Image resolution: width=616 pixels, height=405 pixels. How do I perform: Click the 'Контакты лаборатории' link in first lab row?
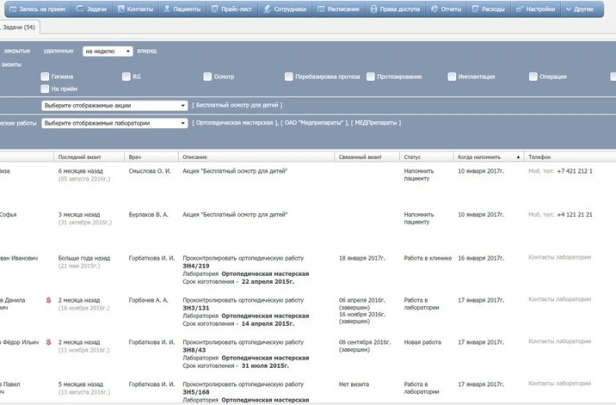[x=559, y=258]
